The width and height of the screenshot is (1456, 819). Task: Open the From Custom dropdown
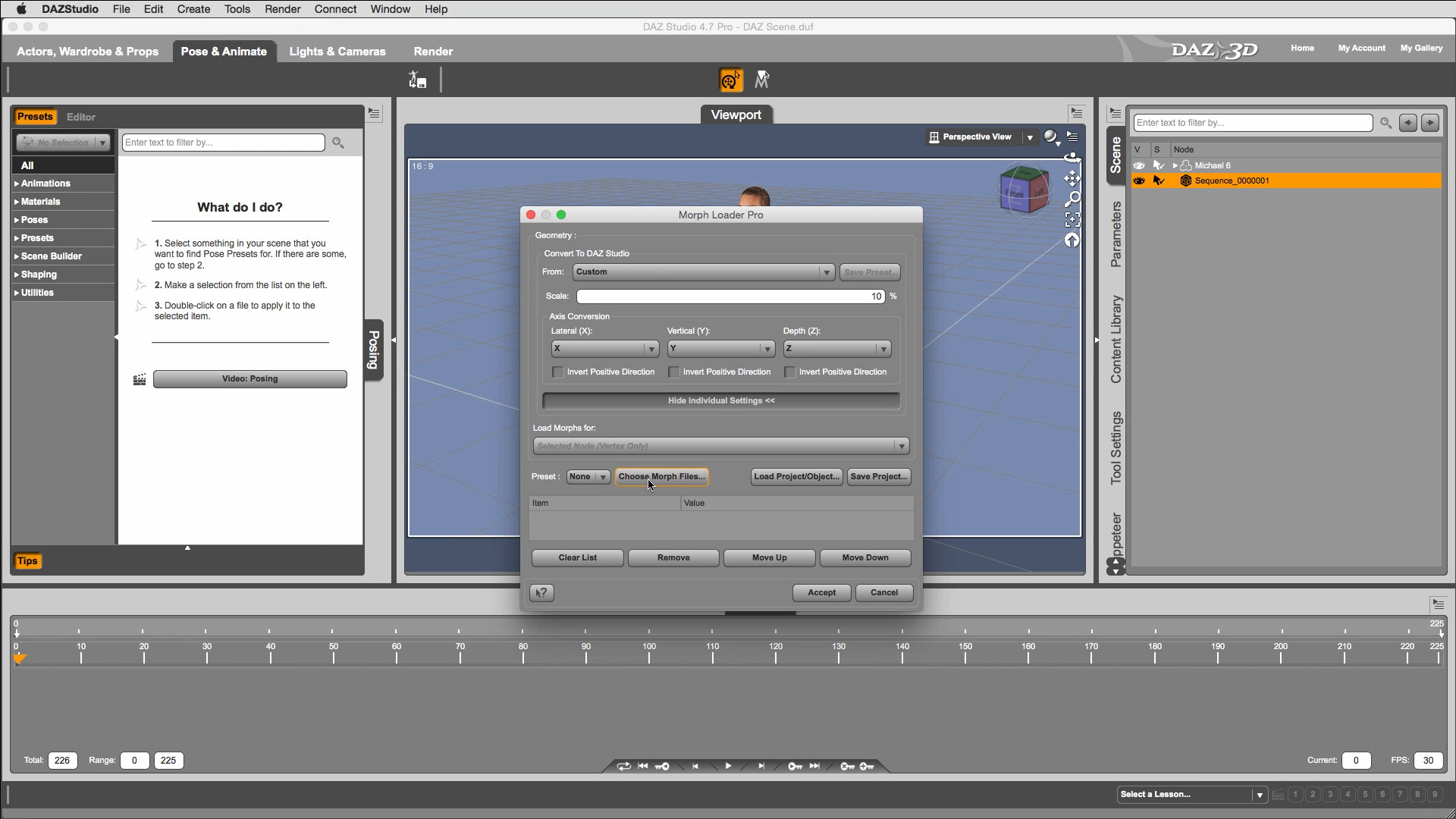pos(704,272)
